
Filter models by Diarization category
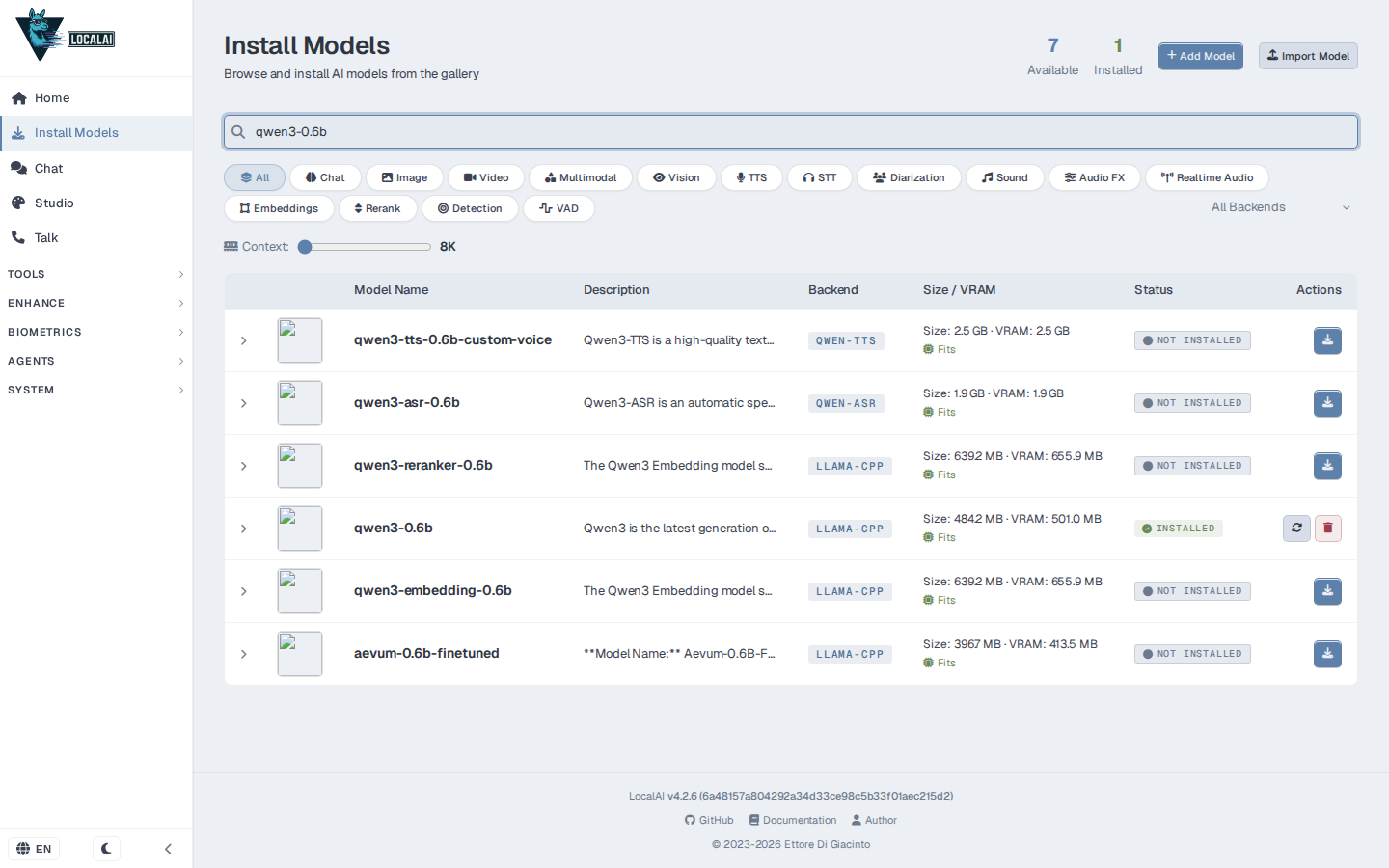[909, 177]
